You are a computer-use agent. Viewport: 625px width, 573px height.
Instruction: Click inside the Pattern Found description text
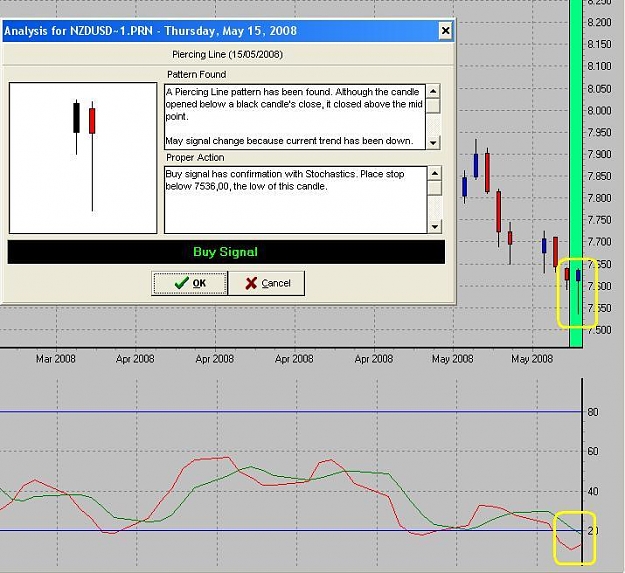(295, 117)
